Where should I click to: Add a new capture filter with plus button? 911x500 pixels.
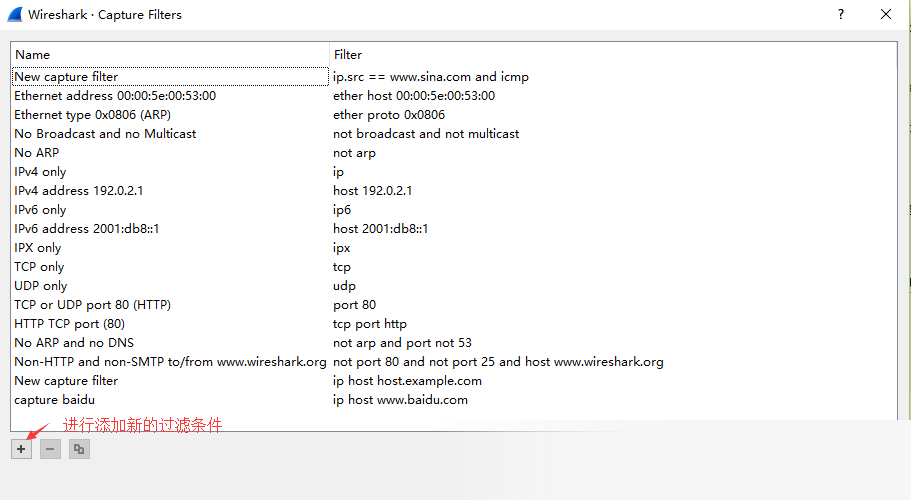(x=21, y=449)
